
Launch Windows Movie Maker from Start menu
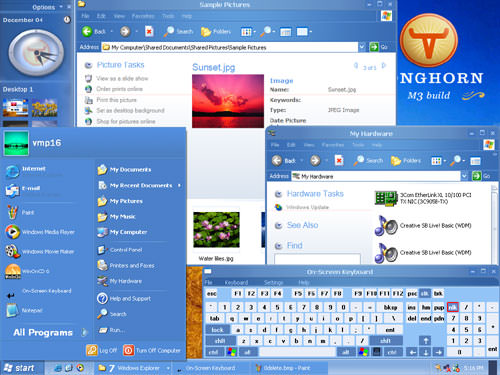[x=40, y=252]
